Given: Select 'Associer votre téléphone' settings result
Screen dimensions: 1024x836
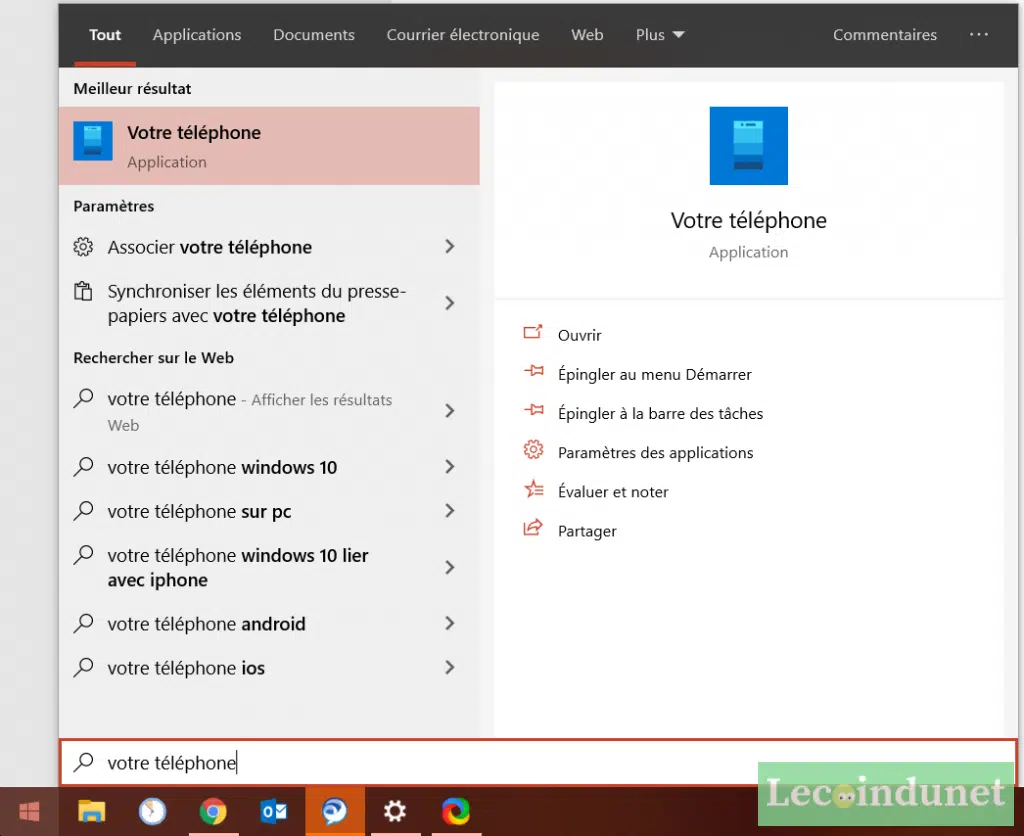Looking at the screenshot, I should (269, 247).
